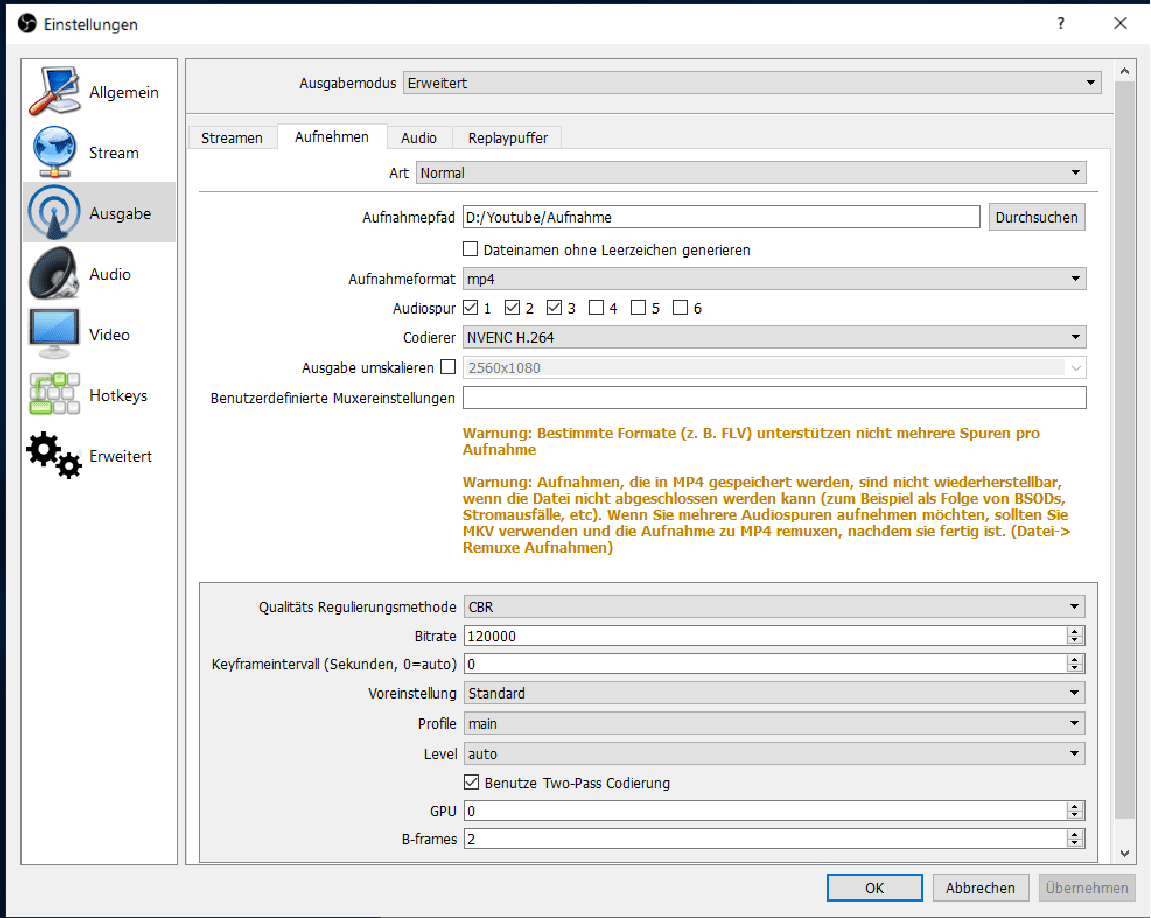This screenshot has width=1151, height=918.
Task: Click the scrollbar up arrow
Action: [1125, 71]
